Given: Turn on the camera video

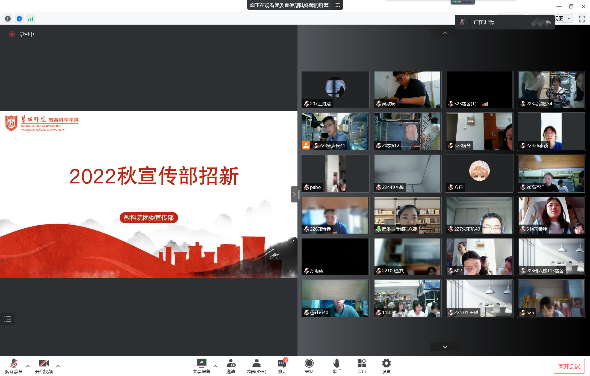Looking at the screenshot, I should [x=44, y=365].
